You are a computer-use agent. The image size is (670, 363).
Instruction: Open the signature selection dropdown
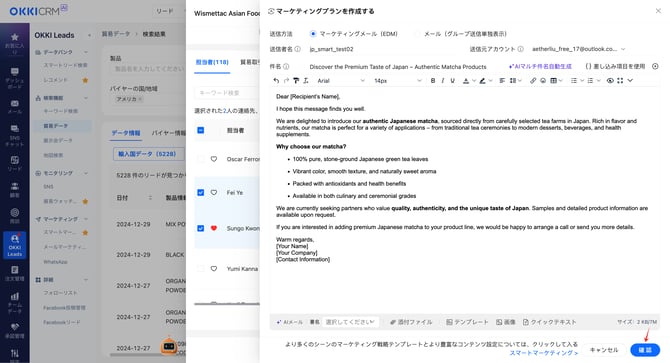pyautogui.click(x=350, y=322)
